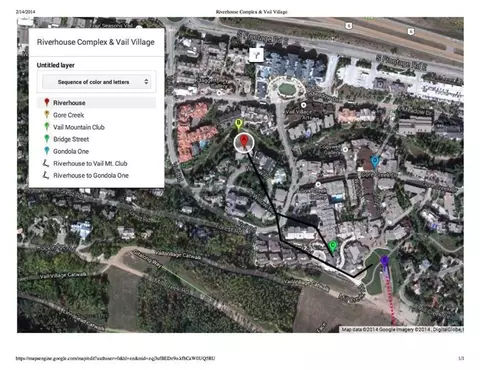Click the route line icon beside Riverhouse to Vail Mt. Club
Screen dimensions: 480x370
(x=46, y=163)
